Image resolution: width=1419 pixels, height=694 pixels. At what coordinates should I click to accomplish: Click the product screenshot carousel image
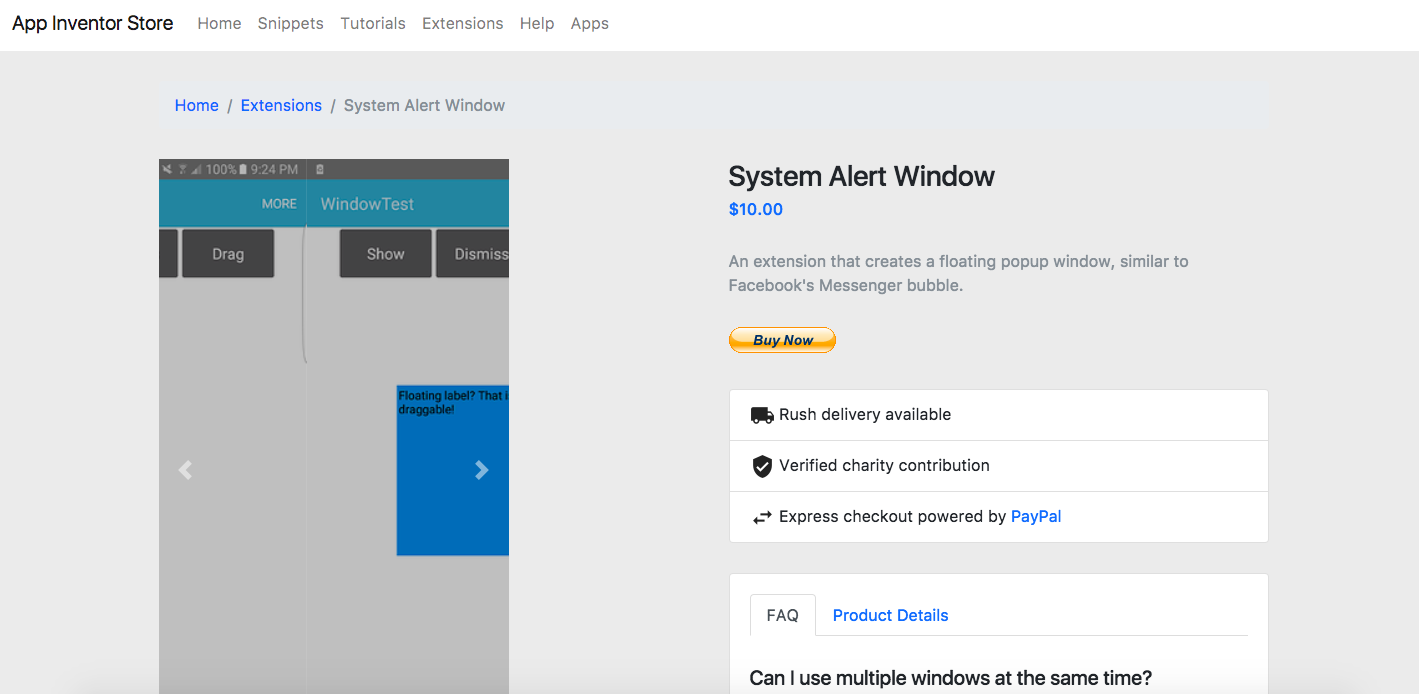coord(333,330)
